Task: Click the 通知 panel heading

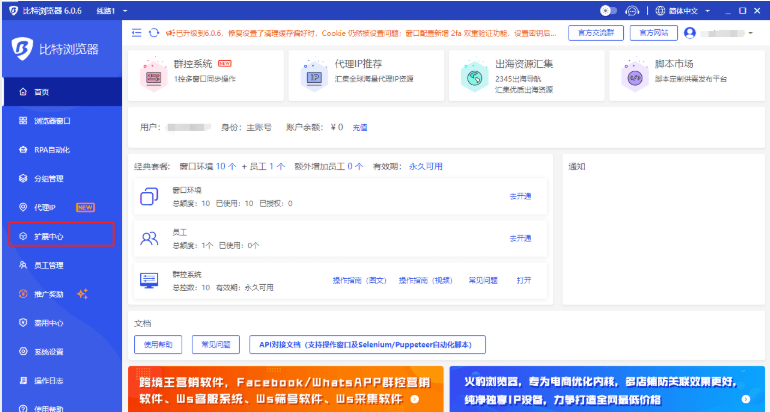Action: tap(577, 166)
